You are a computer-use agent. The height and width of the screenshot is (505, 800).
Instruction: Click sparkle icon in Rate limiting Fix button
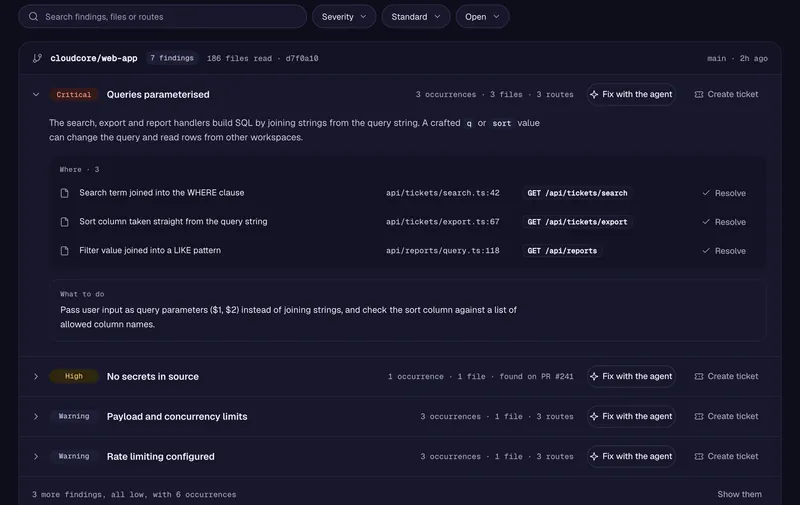point(594,457)
